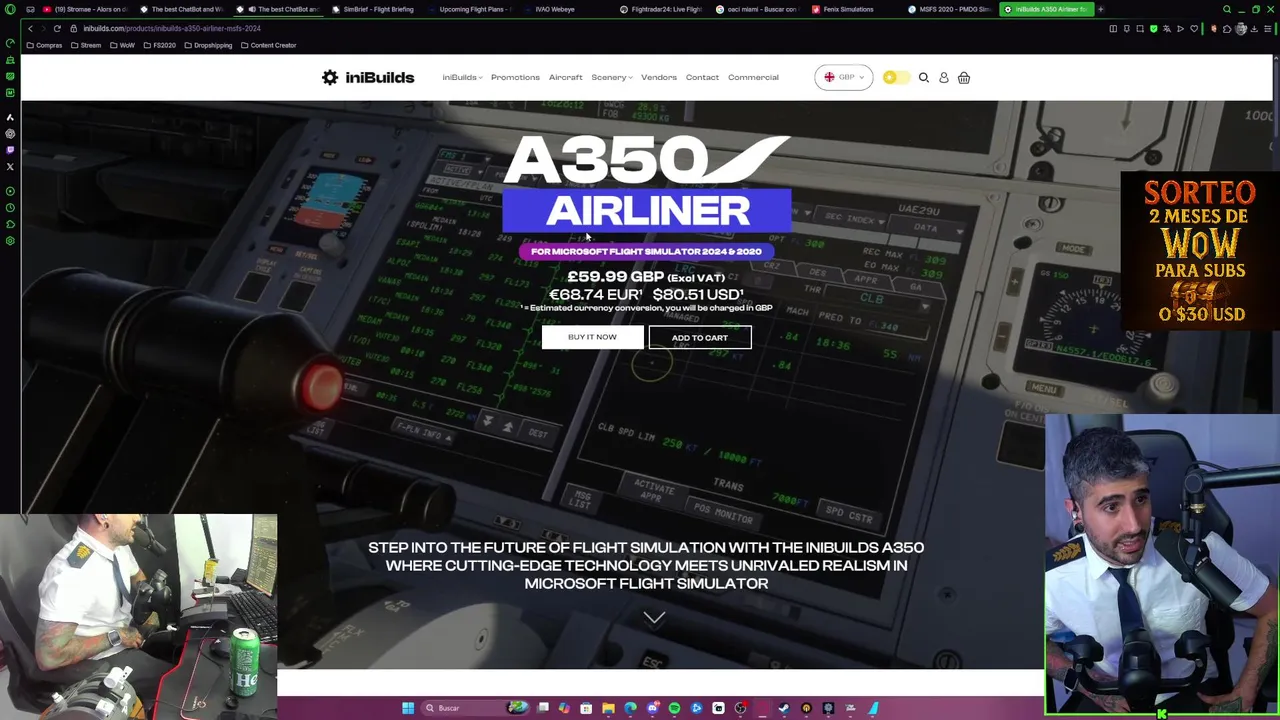Open Microsoft Edge from the taskbar
The image size is (1280, 720).
click(x=630, y=708)
